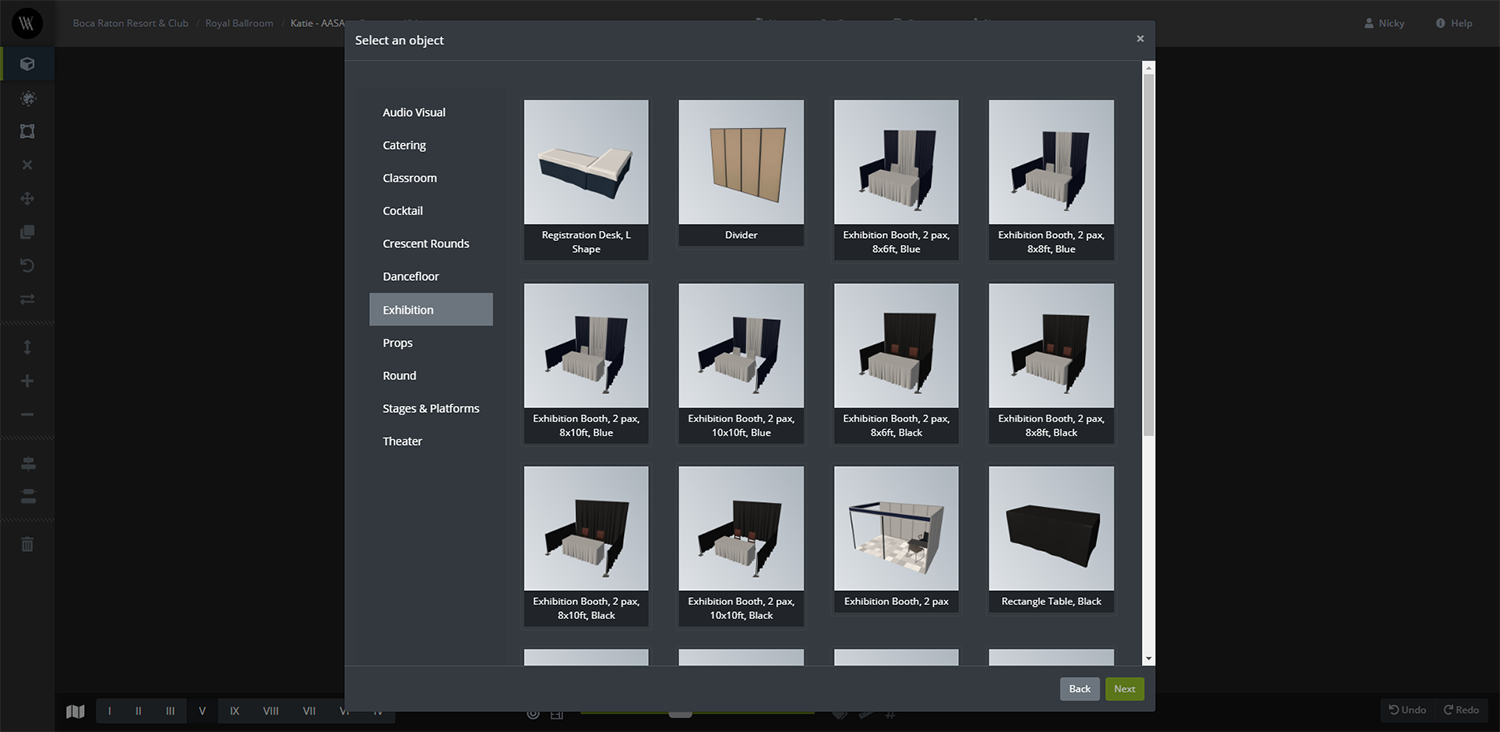
Task: Switch to room tab IX
Action: click(x=234, y=711)
